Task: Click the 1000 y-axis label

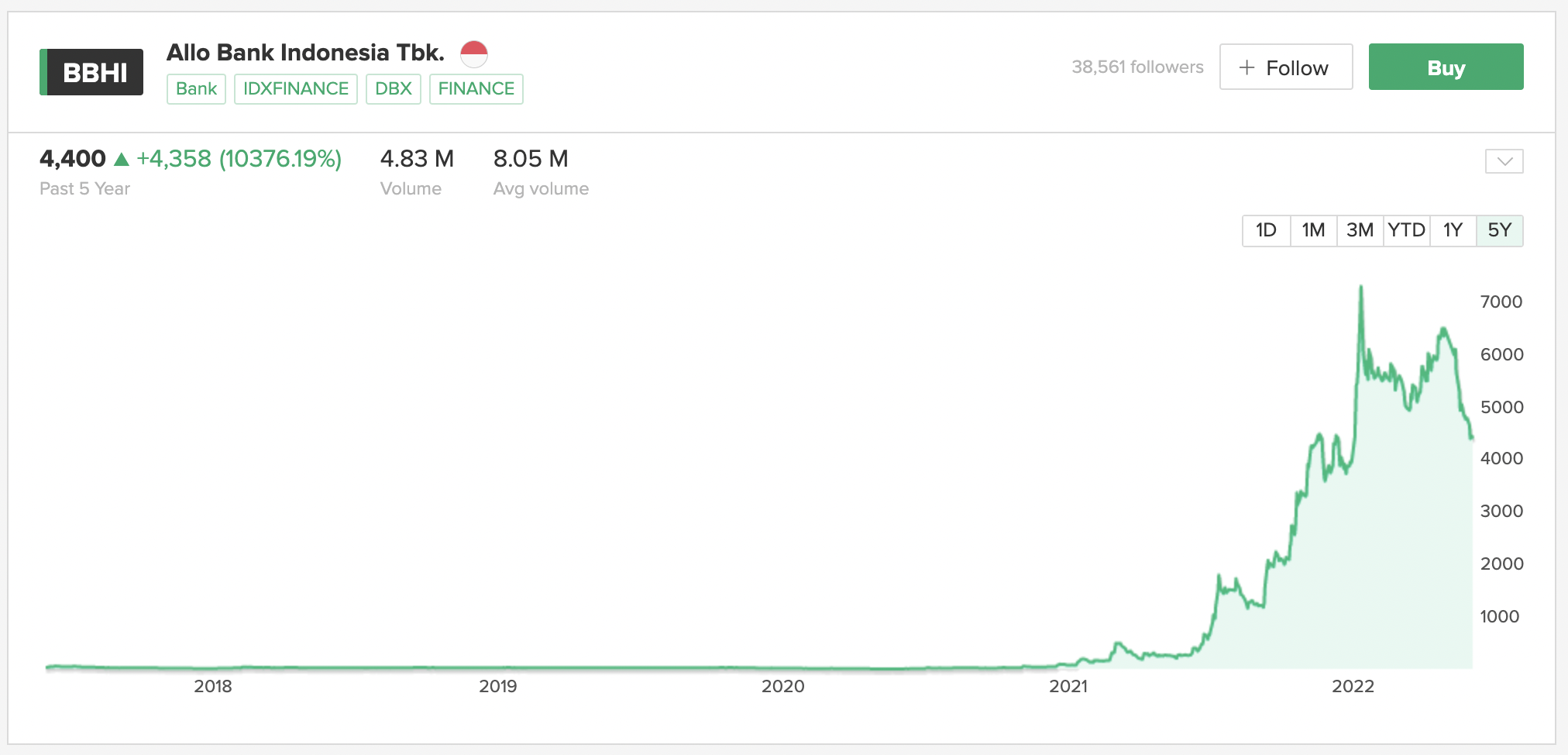Action: [x=1500, y=616]
